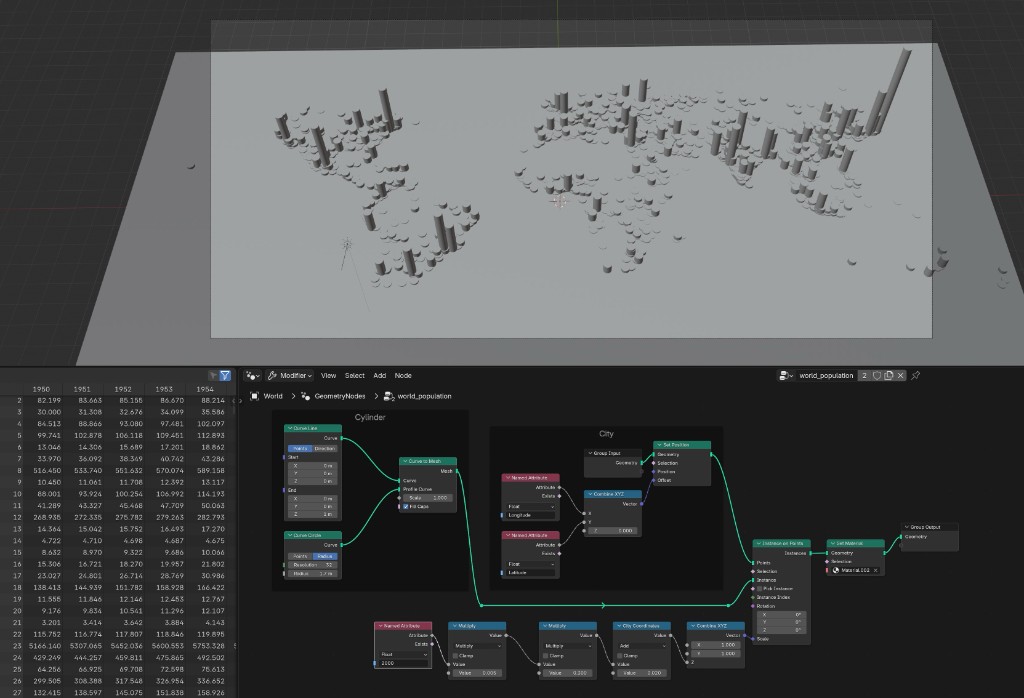Select Direction mode on the Curve Line node
This screenshot has height=698, width=1024.
click(325, 448)
